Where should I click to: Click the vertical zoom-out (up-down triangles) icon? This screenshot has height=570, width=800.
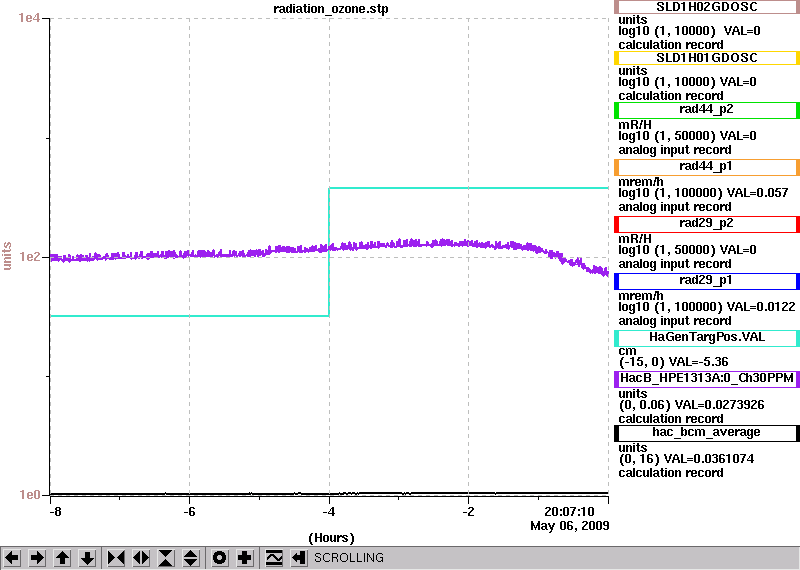click(x=191, y=558)
